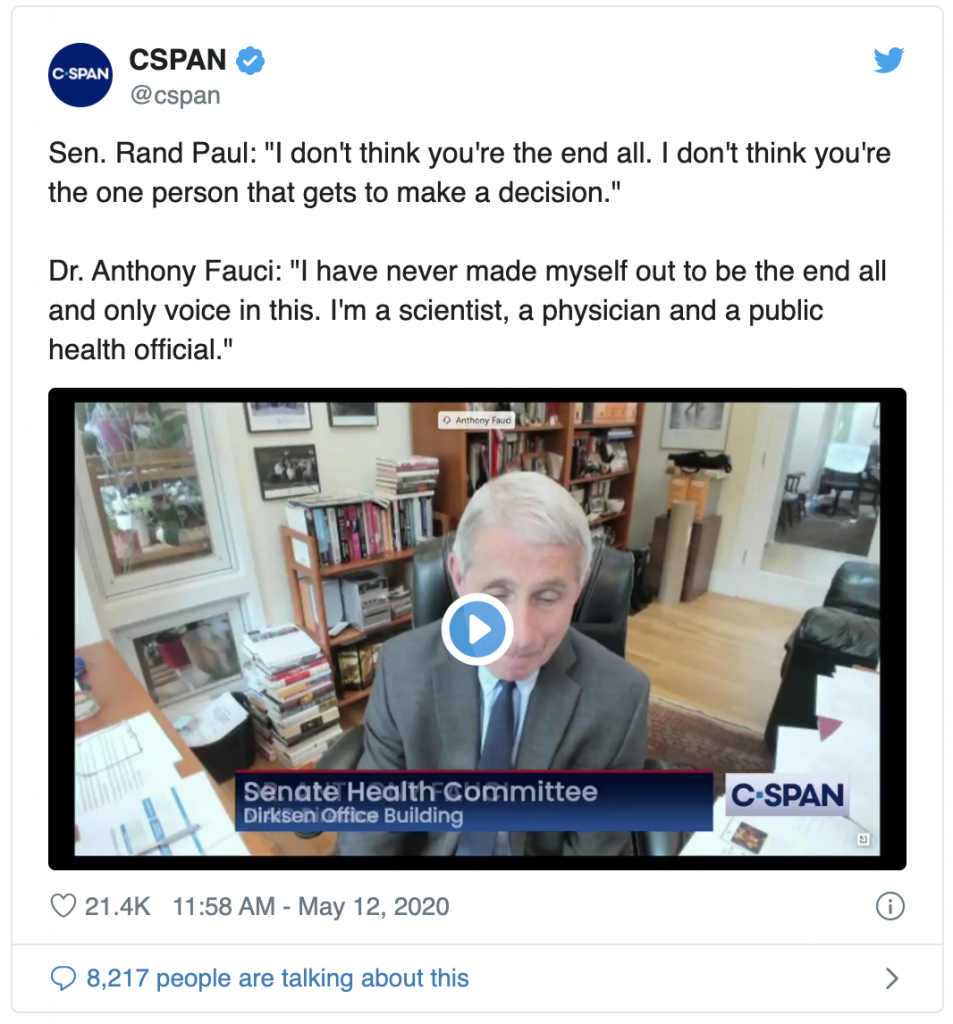This screenshot has width=953, height=1024.
Task: Click the Anthony Fauci name tag in video
Action: point(476,420)
